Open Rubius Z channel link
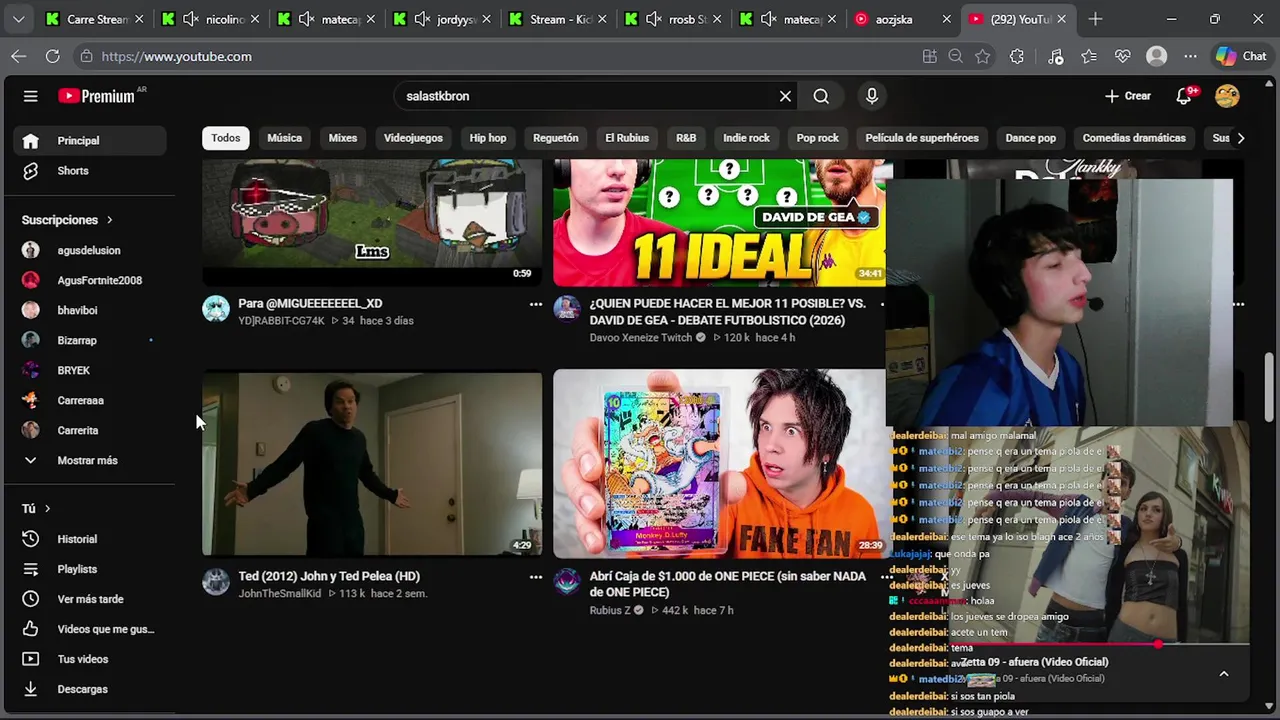Viewport: 1280px width, 720px height. (610, 610)
